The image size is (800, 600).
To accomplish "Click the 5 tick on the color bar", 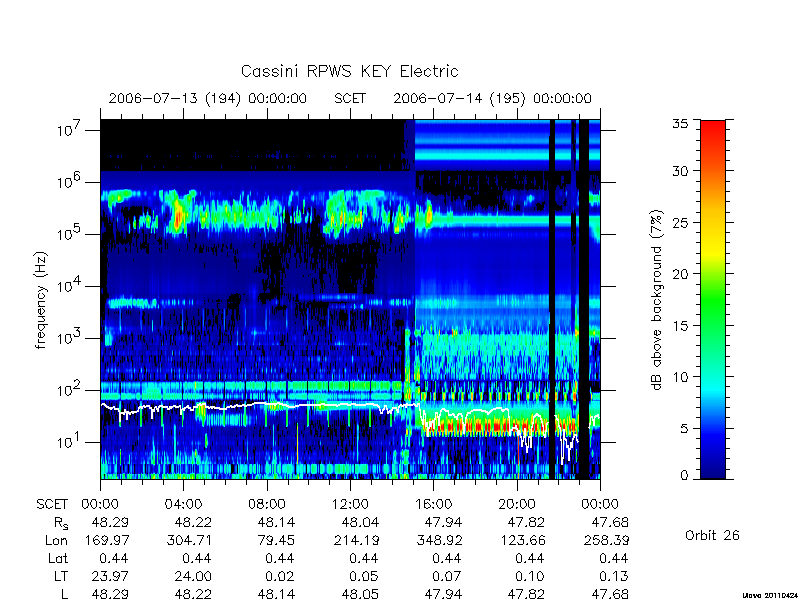I will (684, 429).
